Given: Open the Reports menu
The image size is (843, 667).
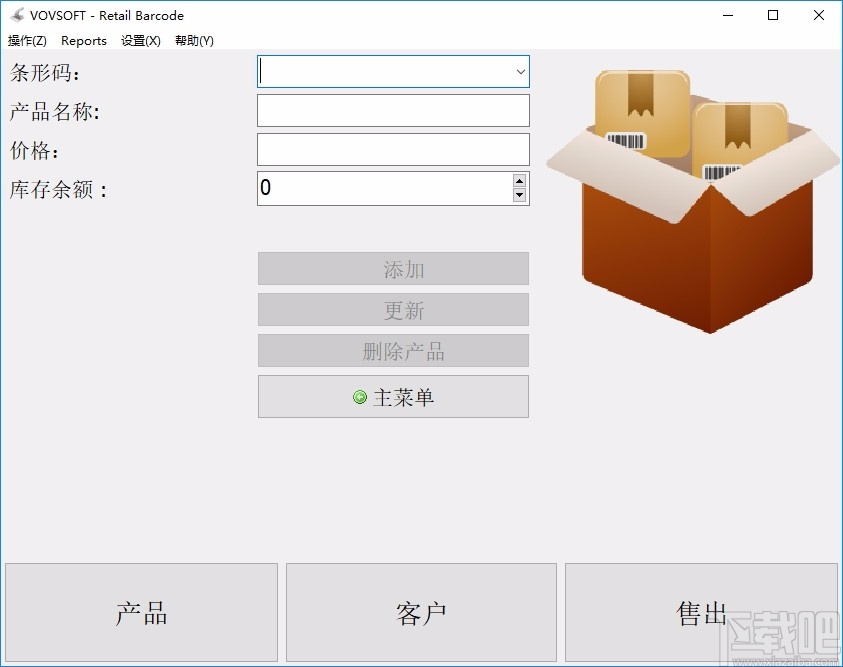Looking at the screenshot, I should (x=84, y=41).
